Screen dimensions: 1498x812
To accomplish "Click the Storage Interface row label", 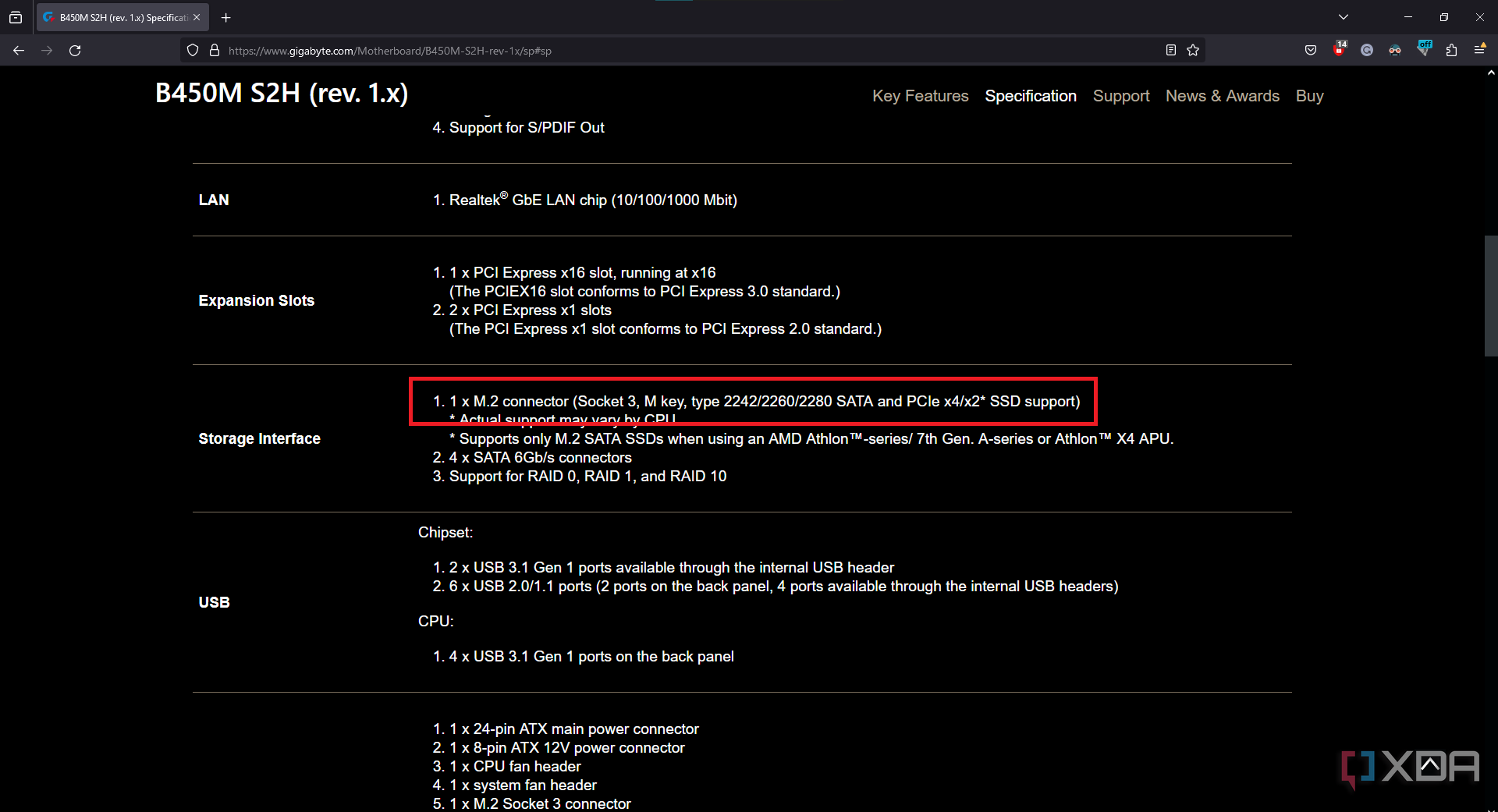I will tap(259, 438).
